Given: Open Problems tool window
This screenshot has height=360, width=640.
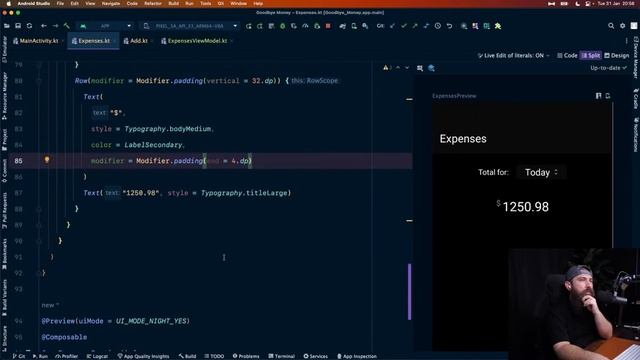Looking at the screenshot, I should point(246,356).
